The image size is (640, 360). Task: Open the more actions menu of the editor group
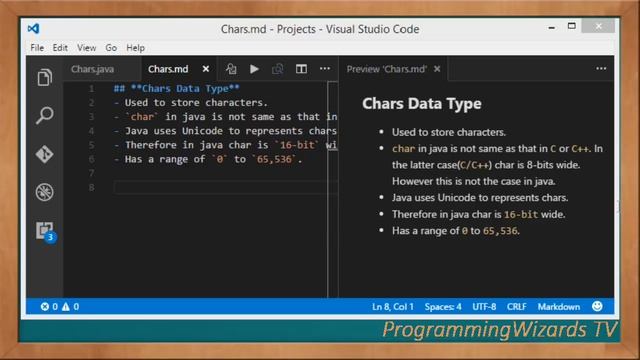pos(325,69)
